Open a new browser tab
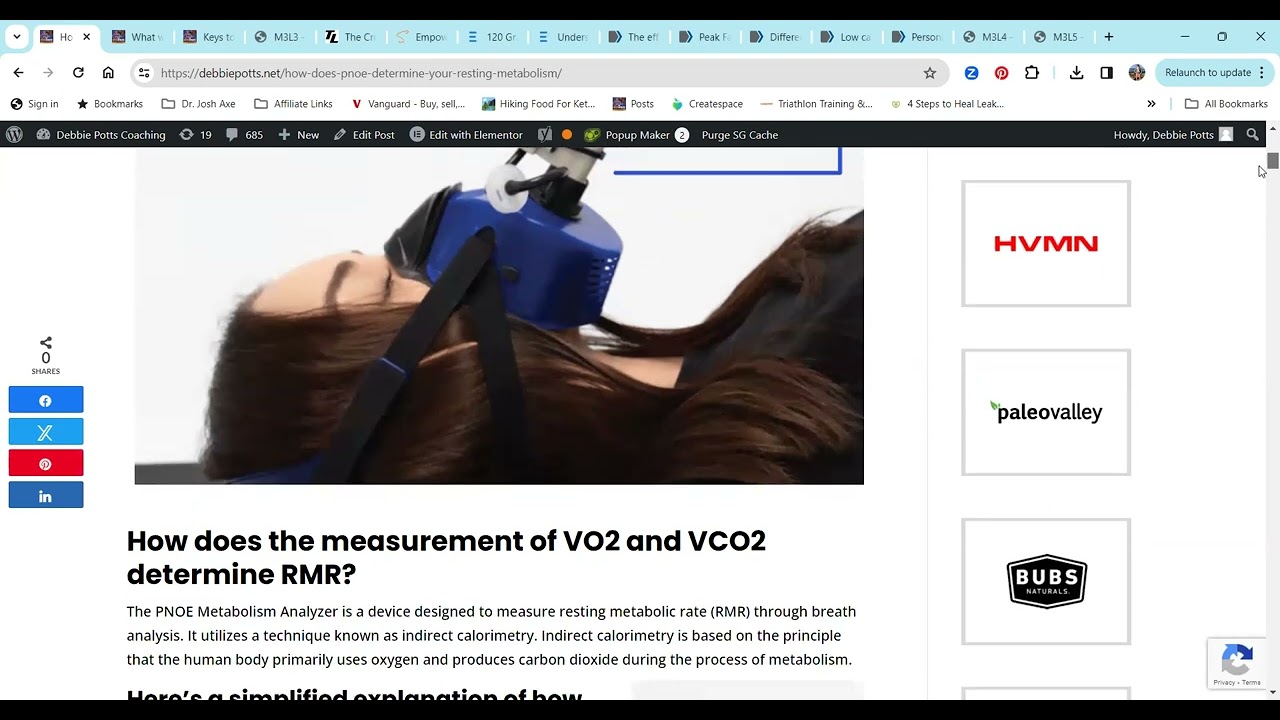 (x=1109, y=37)
